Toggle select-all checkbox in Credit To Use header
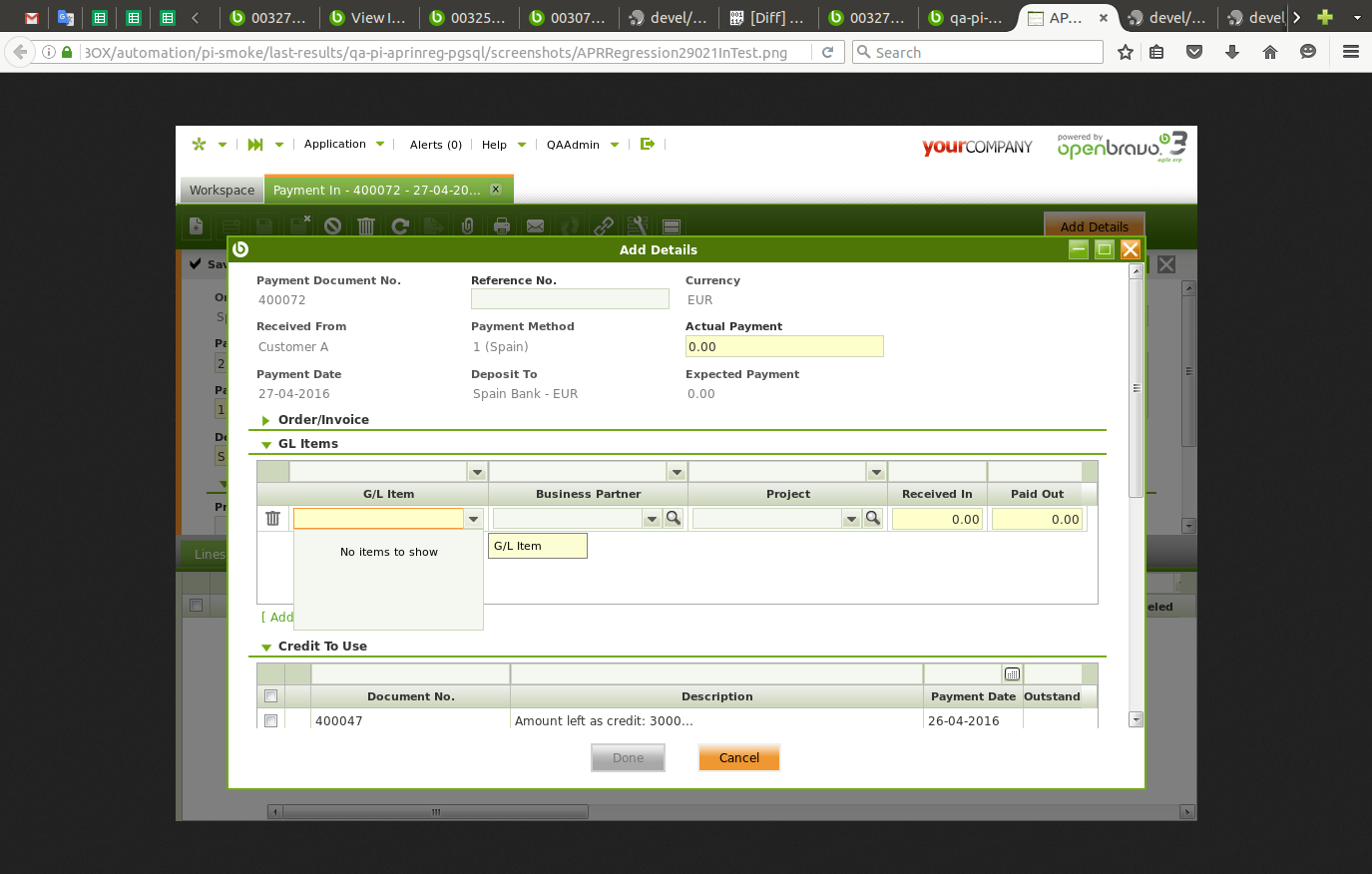The width and height of the screenshot is (1372, 874). [270, 696]
